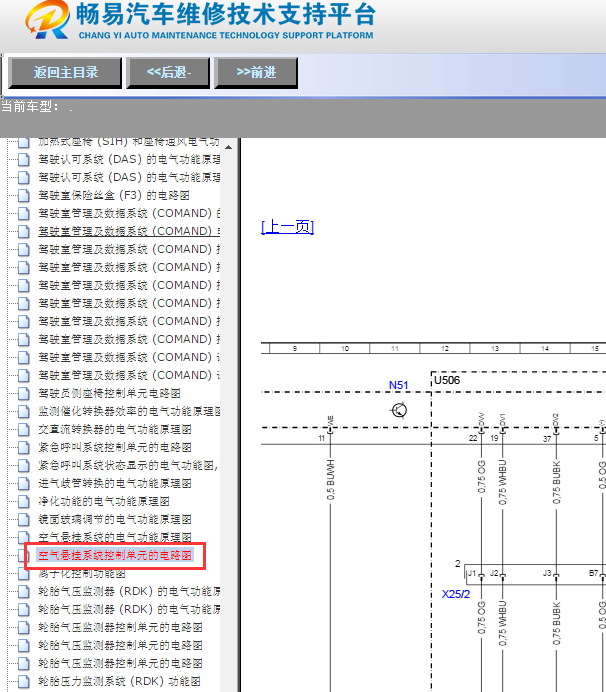Click column 13 in the diagram ruler
The width and height of the screenshot is (606, 692).
(495, 349)
